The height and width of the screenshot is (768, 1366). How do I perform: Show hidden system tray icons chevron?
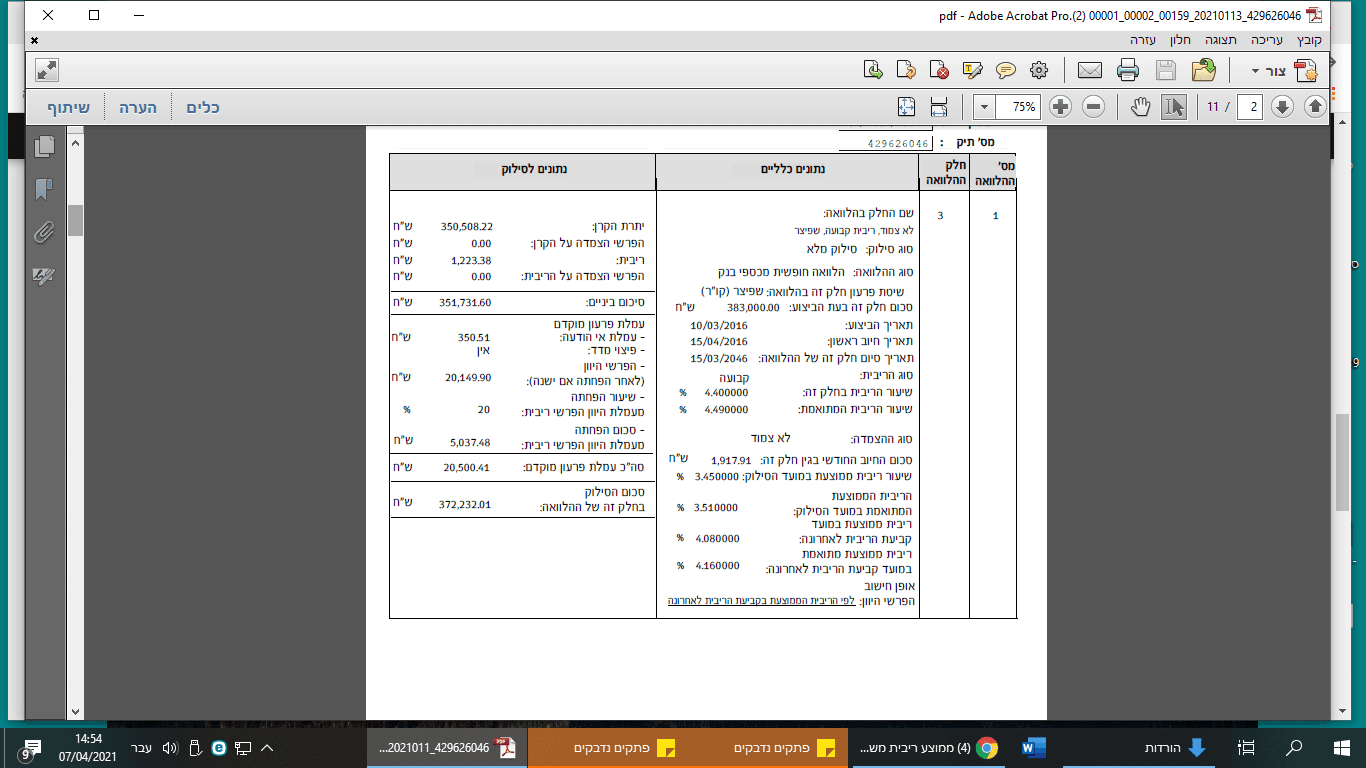[x=267, y=747]
